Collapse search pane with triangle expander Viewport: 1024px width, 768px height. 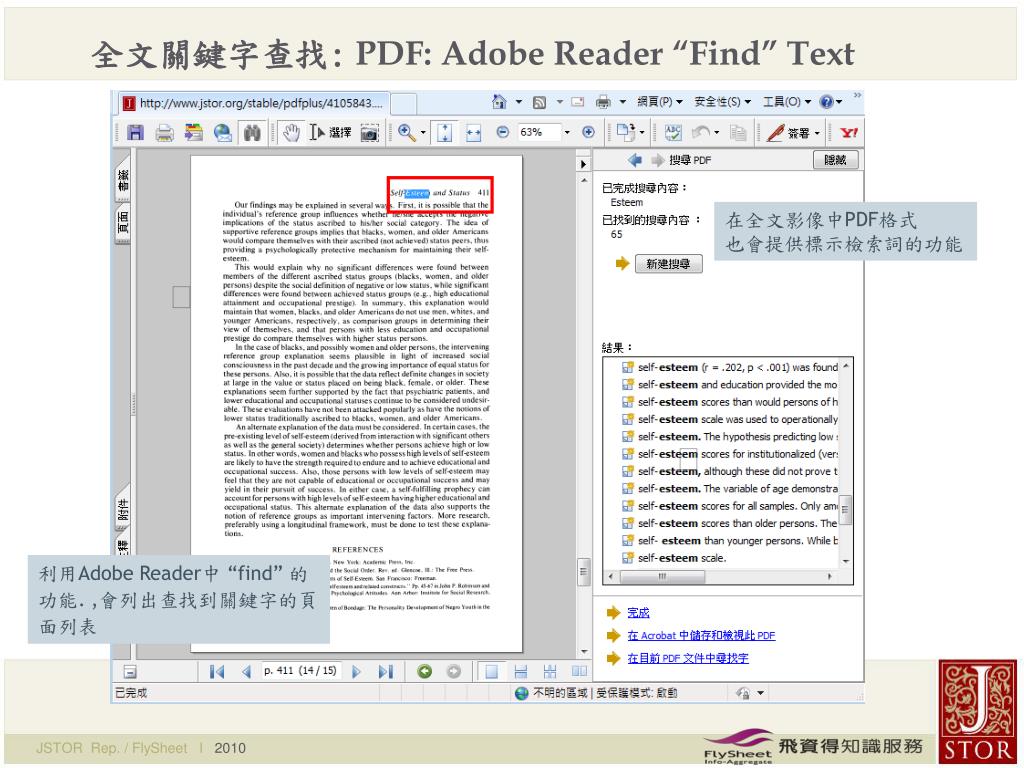coord(583,164)
